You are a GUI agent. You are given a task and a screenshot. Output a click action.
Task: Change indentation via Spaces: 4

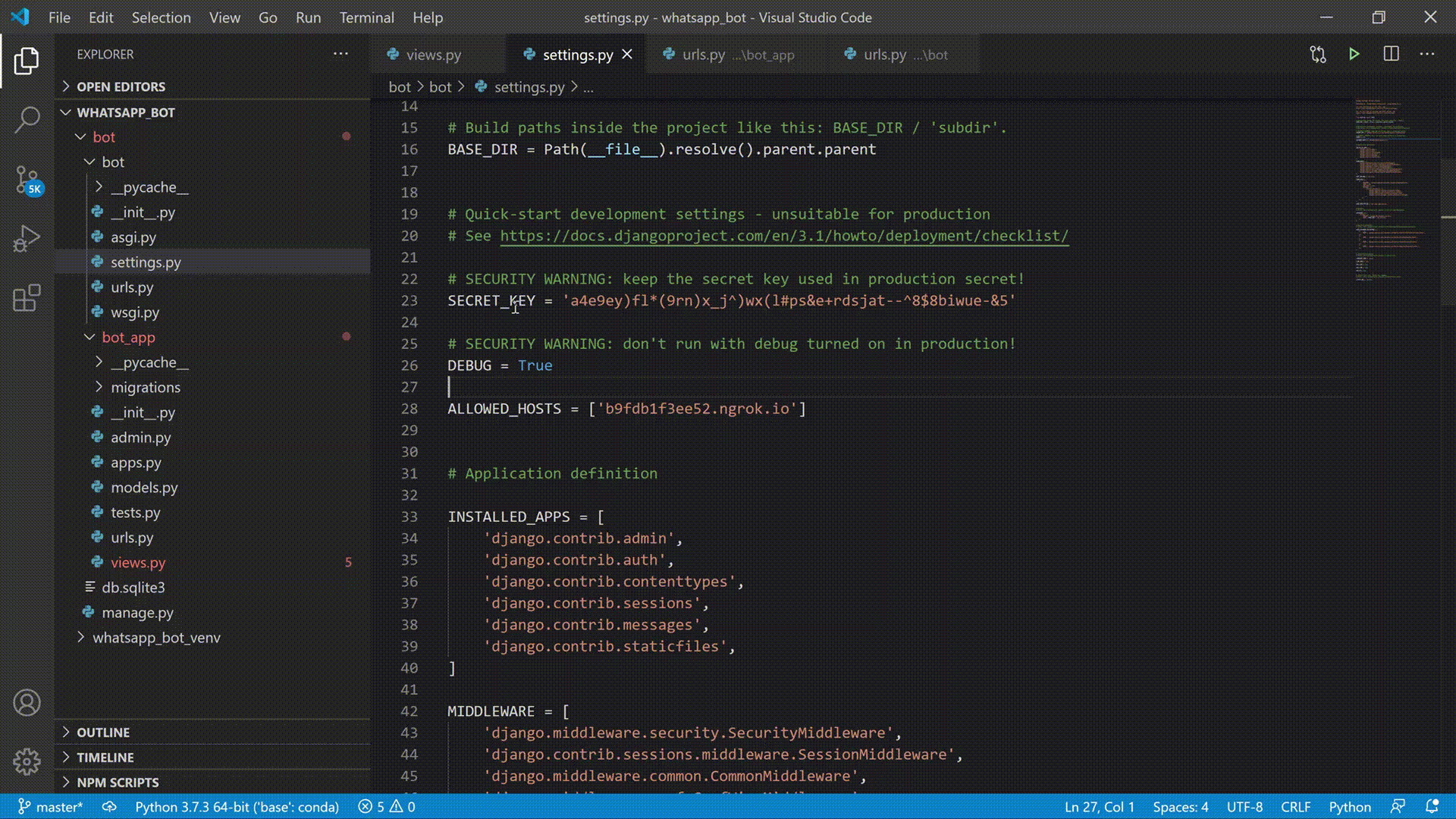point(1181,807)
